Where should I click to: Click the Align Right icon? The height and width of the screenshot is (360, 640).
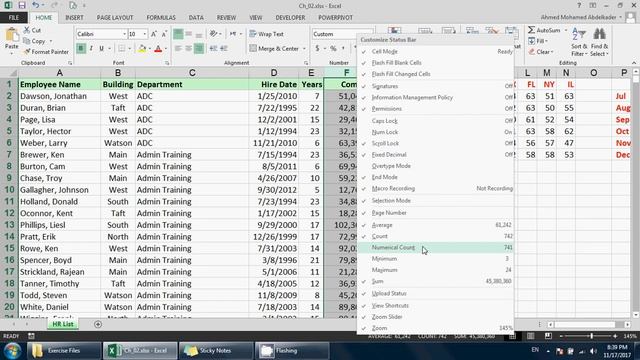pos(199,49)
